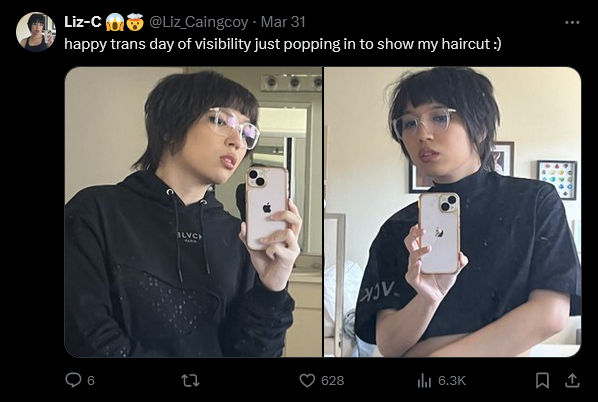Open Liz-C's profile avatar
598x402 pixels.
36,32
